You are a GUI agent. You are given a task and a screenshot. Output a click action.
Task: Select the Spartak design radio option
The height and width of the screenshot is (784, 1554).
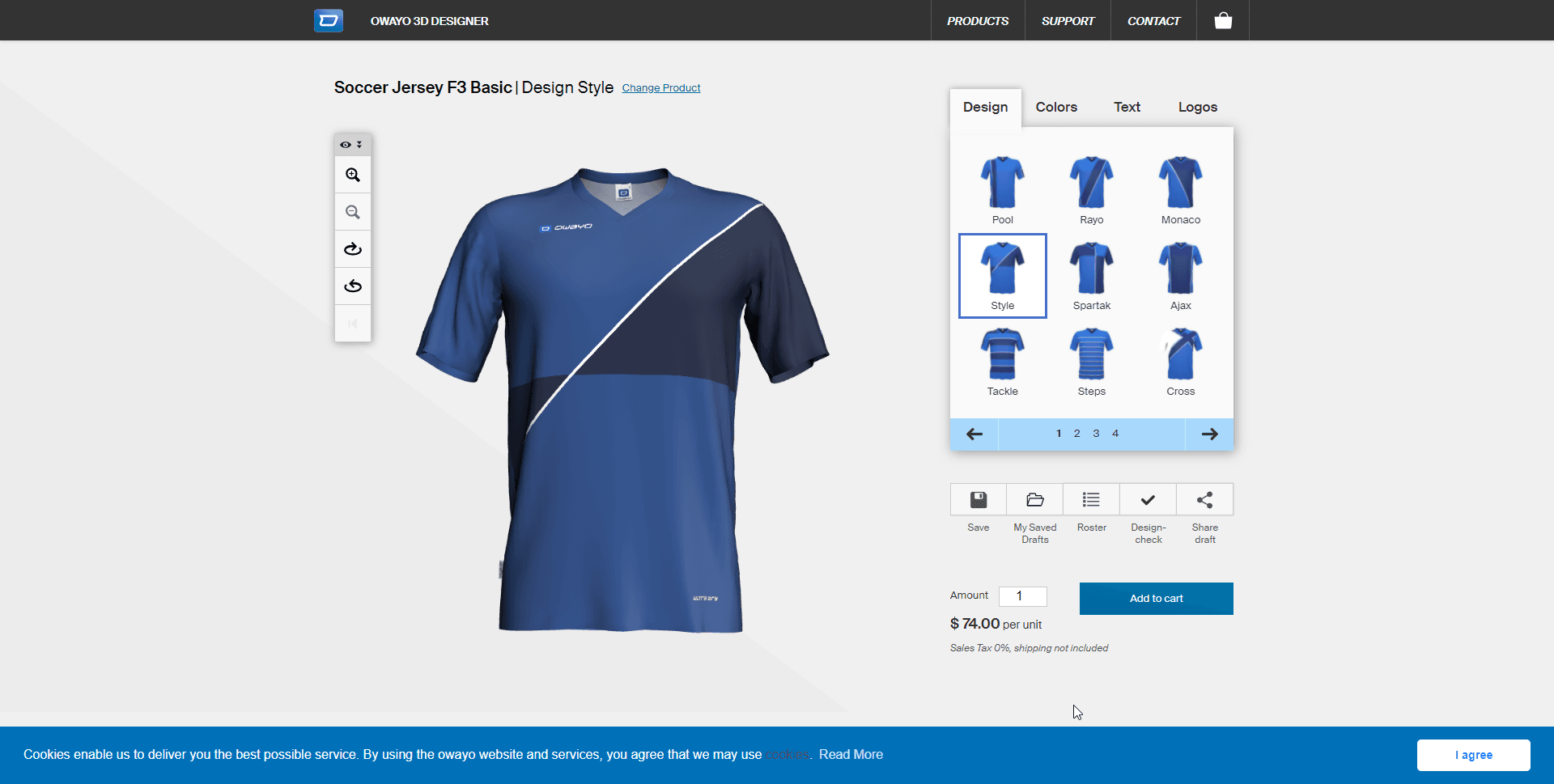click(1091, 275)
